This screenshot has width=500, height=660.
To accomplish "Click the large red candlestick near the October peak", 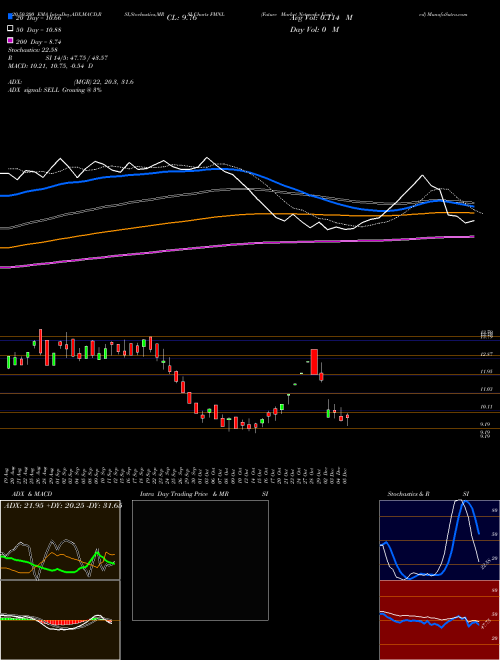I will tap(314, 362).
